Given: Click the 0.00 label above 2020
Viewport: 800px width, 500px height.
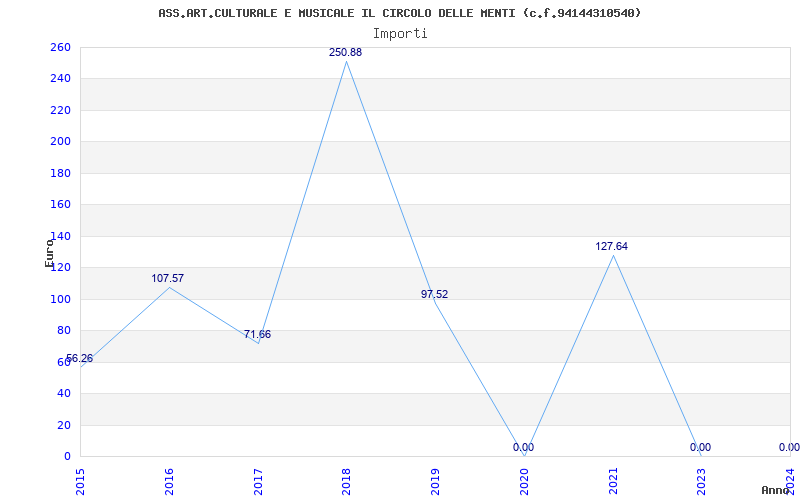Looking at the screenshot, I should tap(523, 447).
